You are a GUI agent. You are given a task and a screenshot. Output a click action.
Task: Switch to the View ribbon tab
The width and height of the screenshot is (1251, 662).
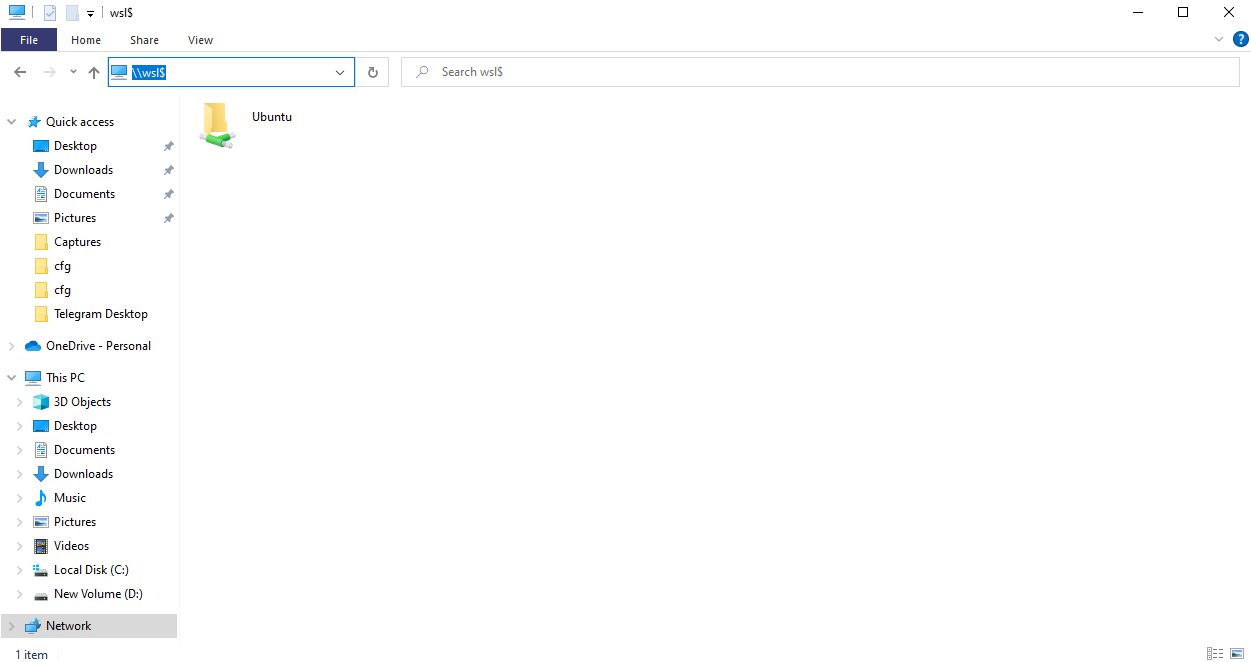click(200, 40)
